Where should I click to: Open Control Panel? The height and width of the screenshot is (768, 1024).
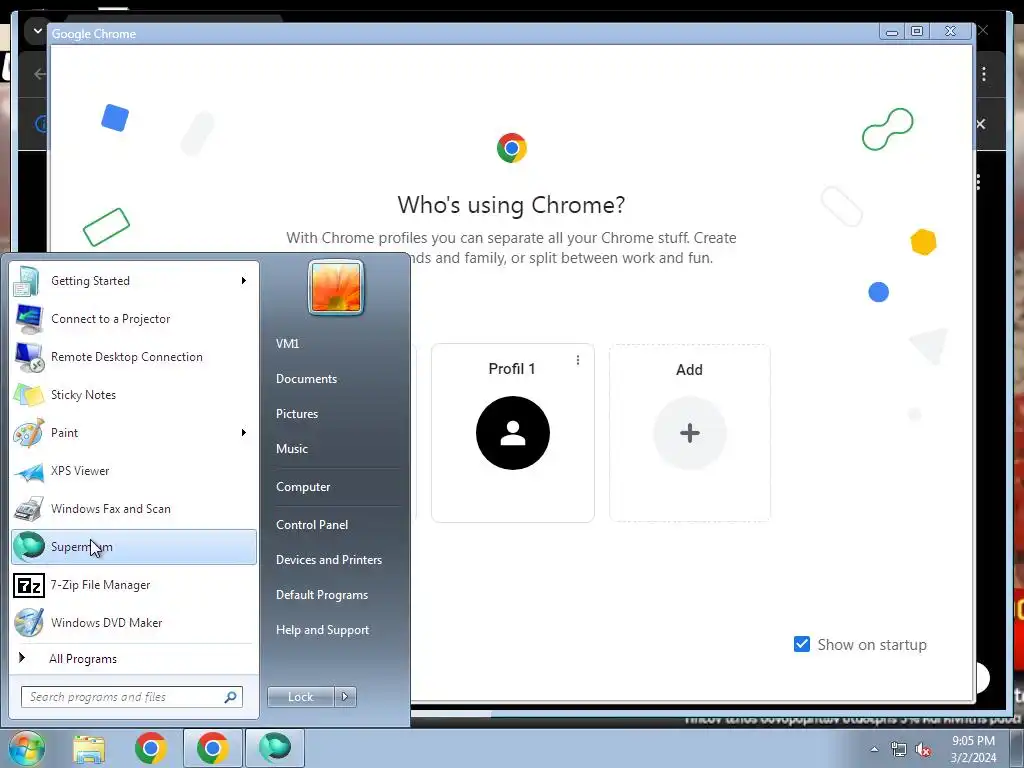click(x=312, y=525)
